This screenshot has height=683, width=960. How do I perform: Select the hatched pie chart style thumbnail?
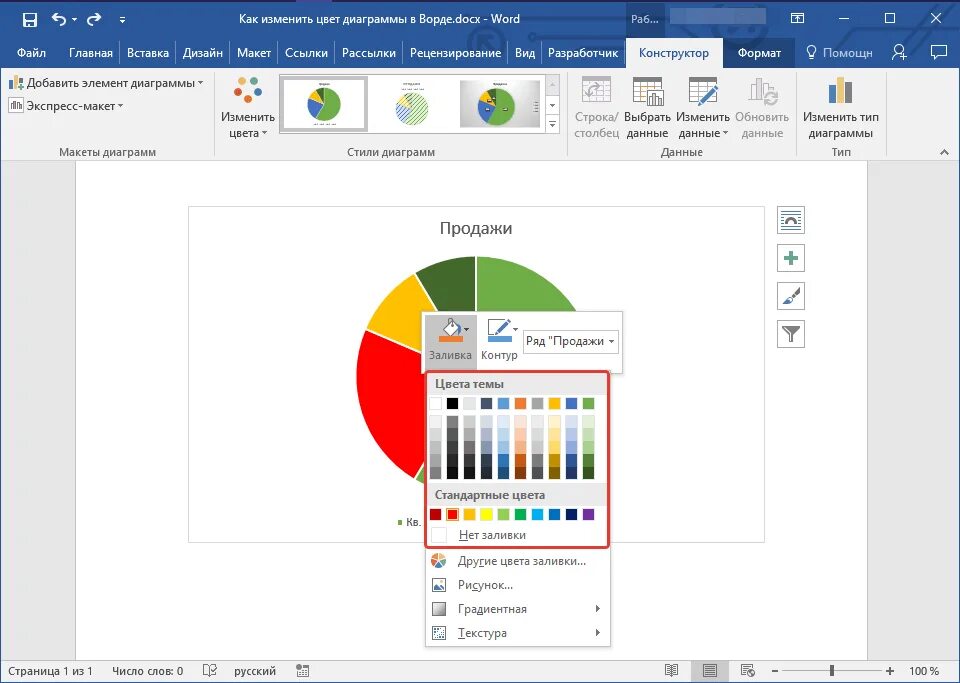412,104
